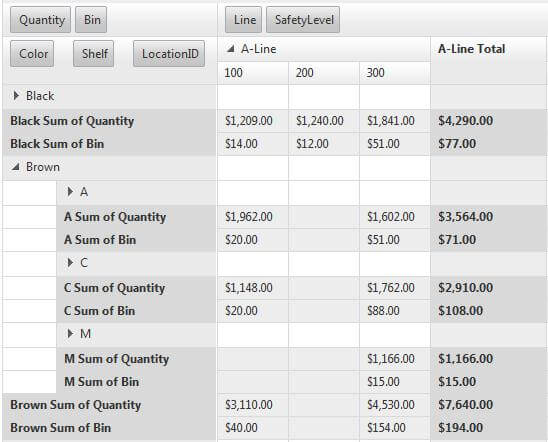Select the 100 safety level column header
548x442 pixels.
pyautogui.click(x=253, y=73)
